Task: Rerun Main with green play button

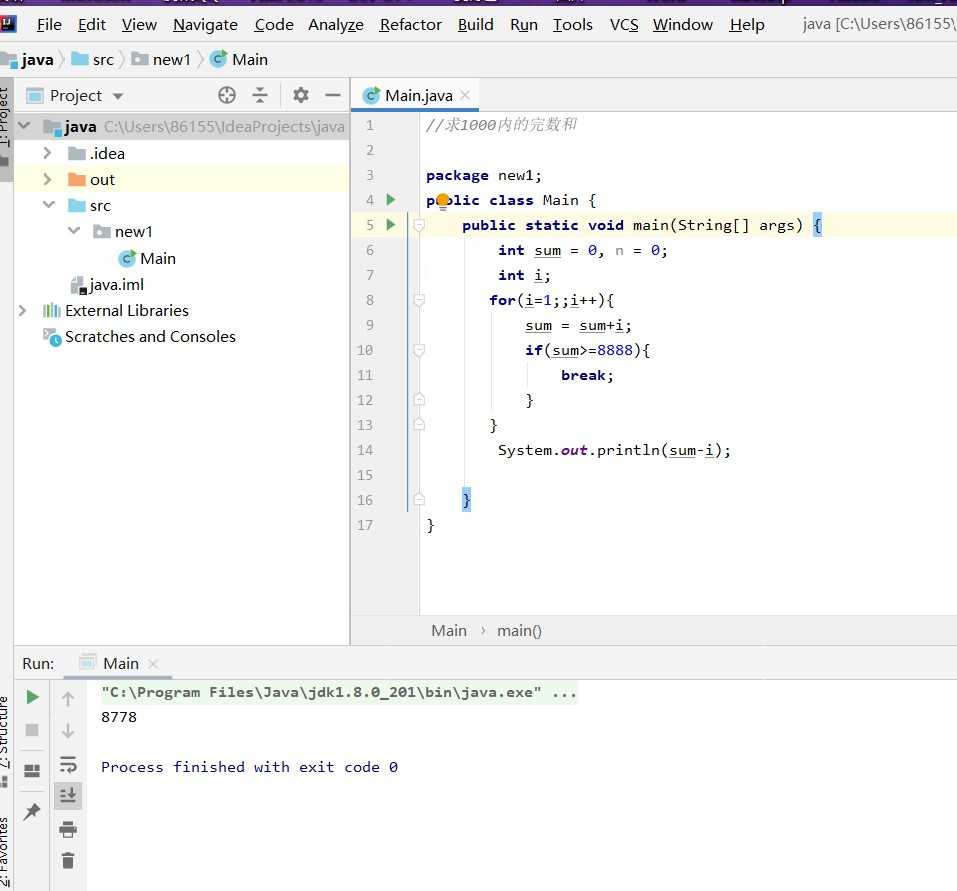Action: 32,698
